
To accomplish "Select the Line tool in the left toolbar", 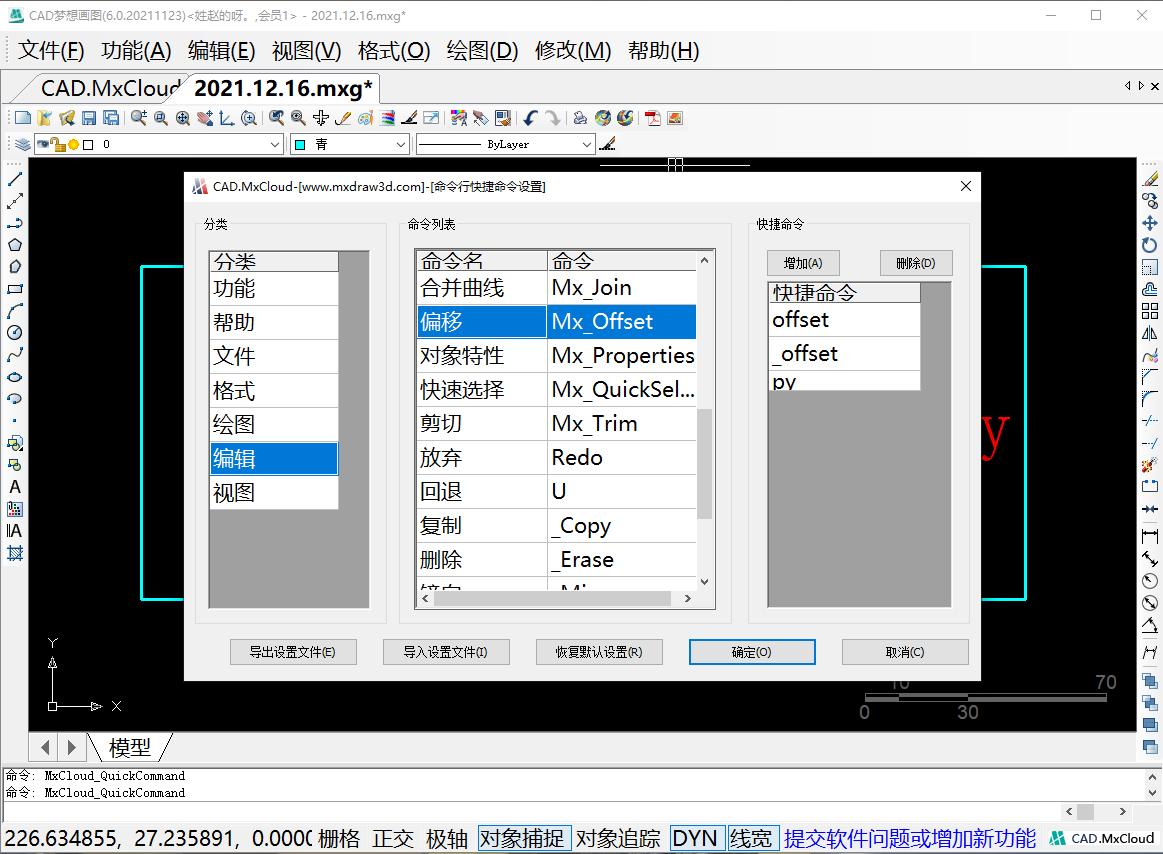I will [x=13, y=180].
